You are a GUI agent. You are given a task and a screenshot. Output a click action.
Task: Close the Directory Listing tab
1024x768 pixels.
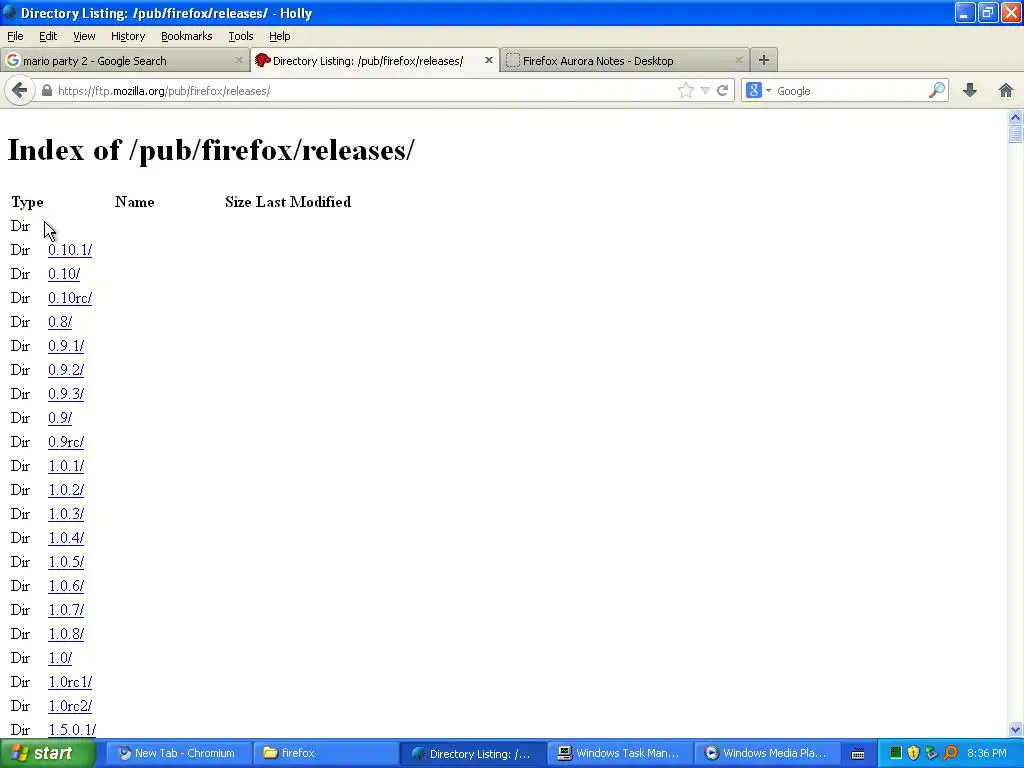coord(488,60)
